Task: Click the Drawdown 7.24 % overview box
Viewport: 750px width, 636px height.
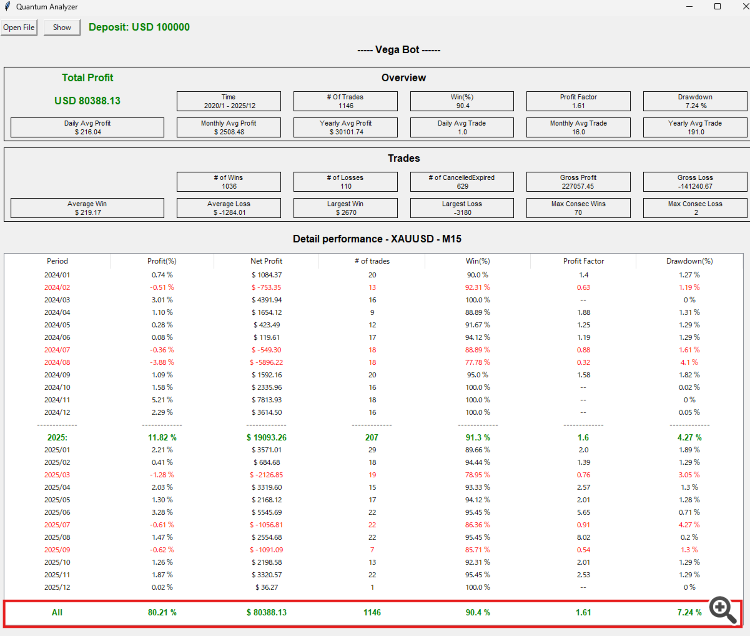Action: coord(695,101)
